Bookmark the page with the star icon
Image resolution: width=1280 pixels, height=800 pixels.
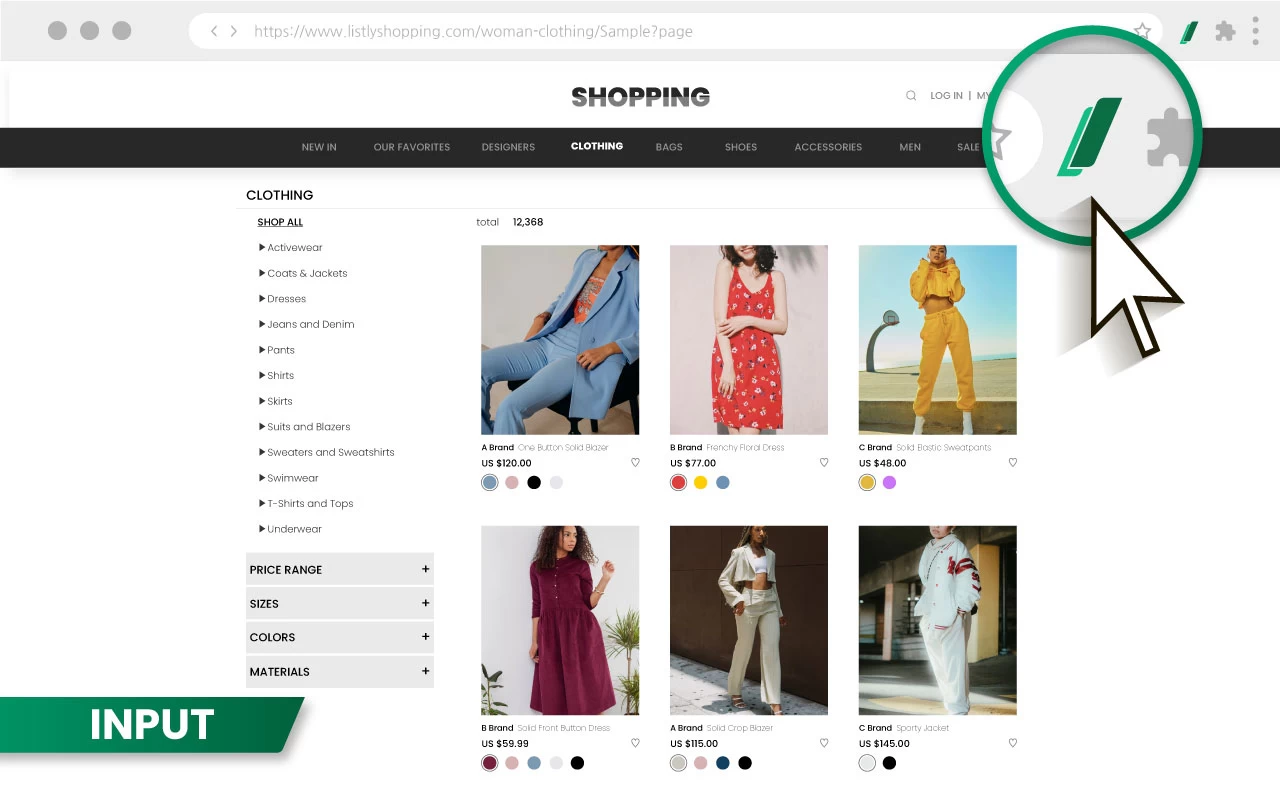coord(1142,31)
